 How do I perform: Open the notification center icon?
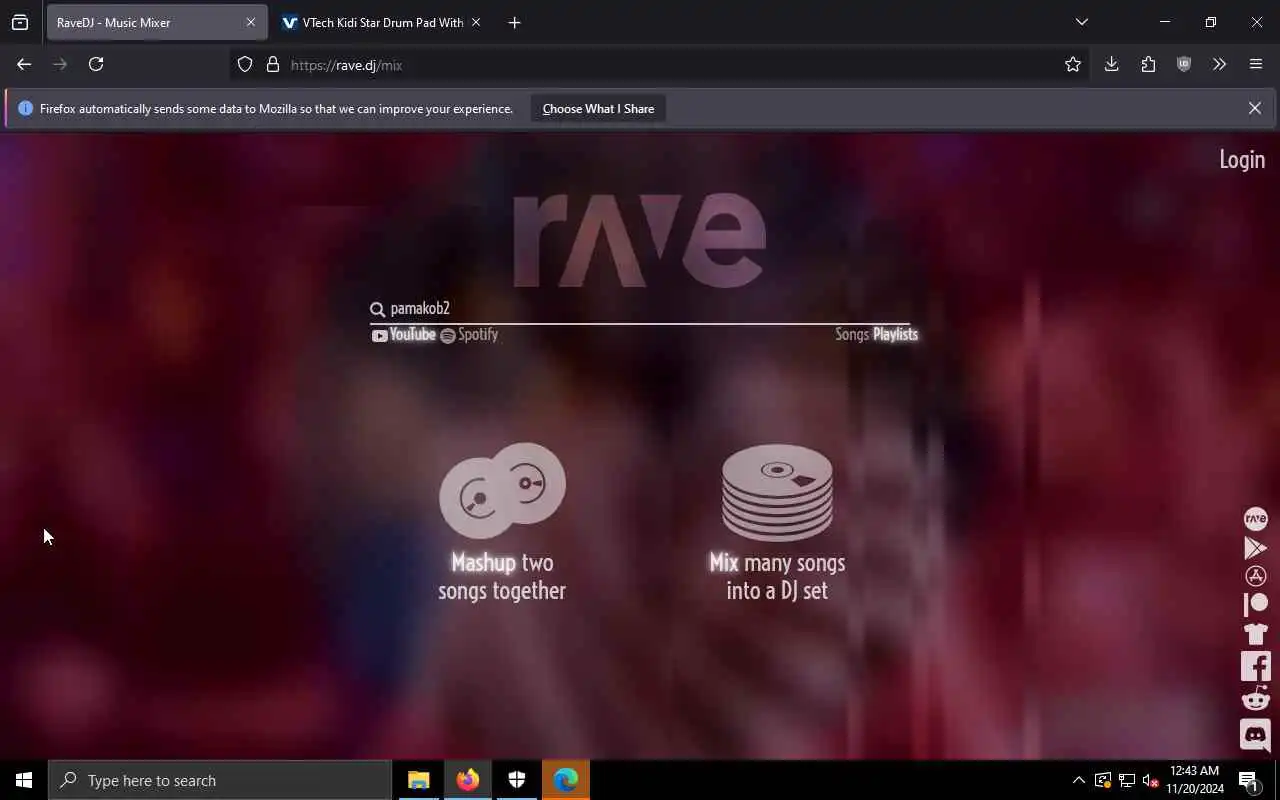click(1248, 780)
